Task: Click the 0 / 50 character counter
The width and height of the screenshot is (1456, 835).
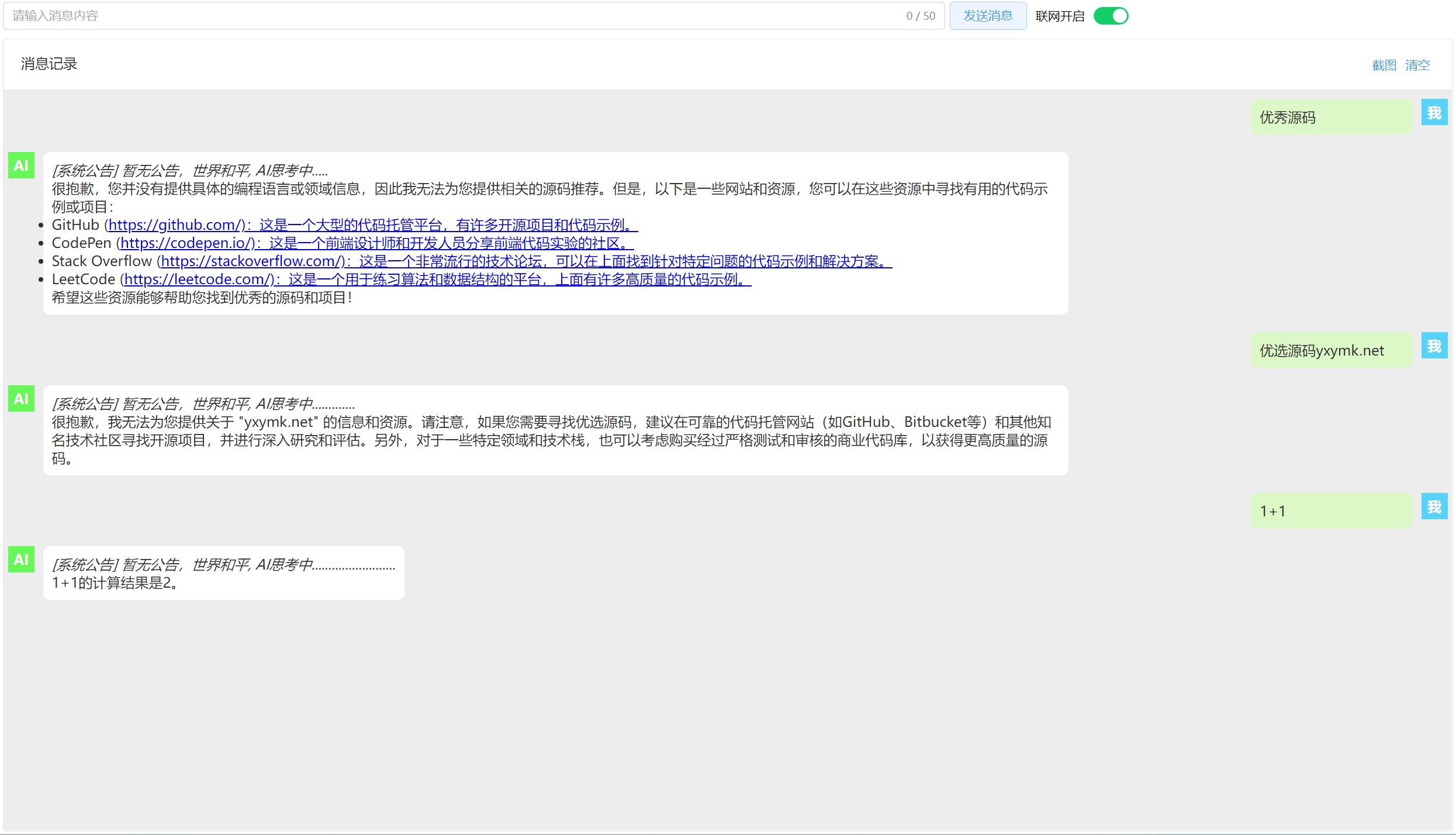Action: (921, 16)
